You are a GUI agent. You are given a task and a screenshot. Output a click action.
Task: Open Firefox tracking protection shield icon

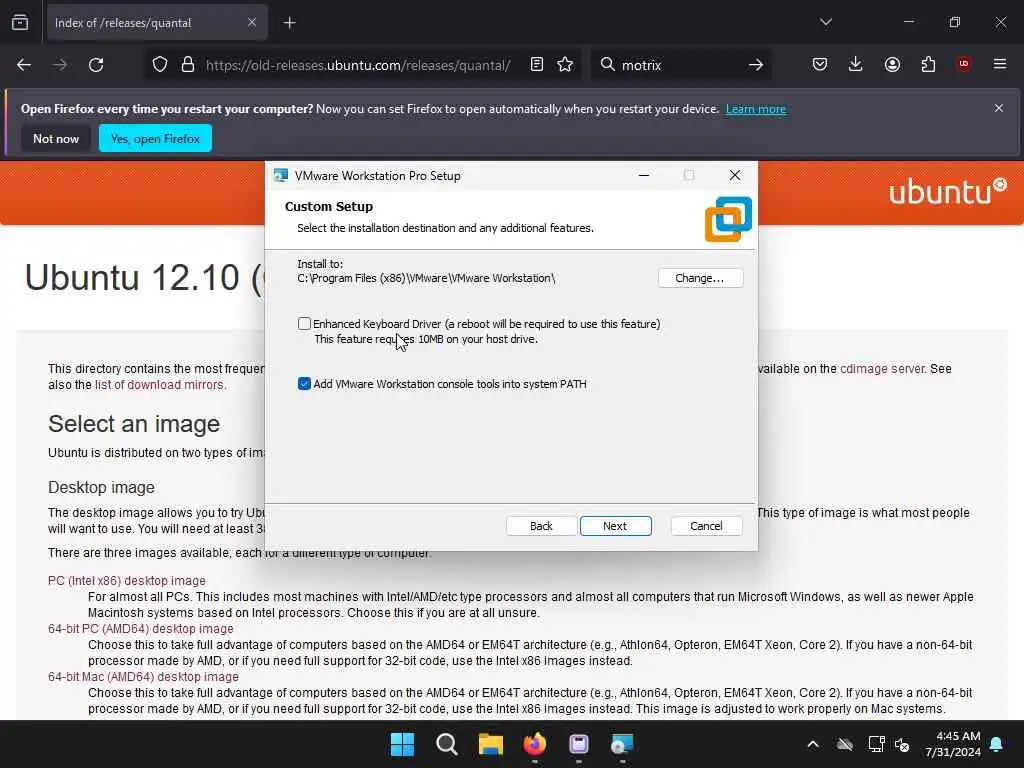coord(160,65)
